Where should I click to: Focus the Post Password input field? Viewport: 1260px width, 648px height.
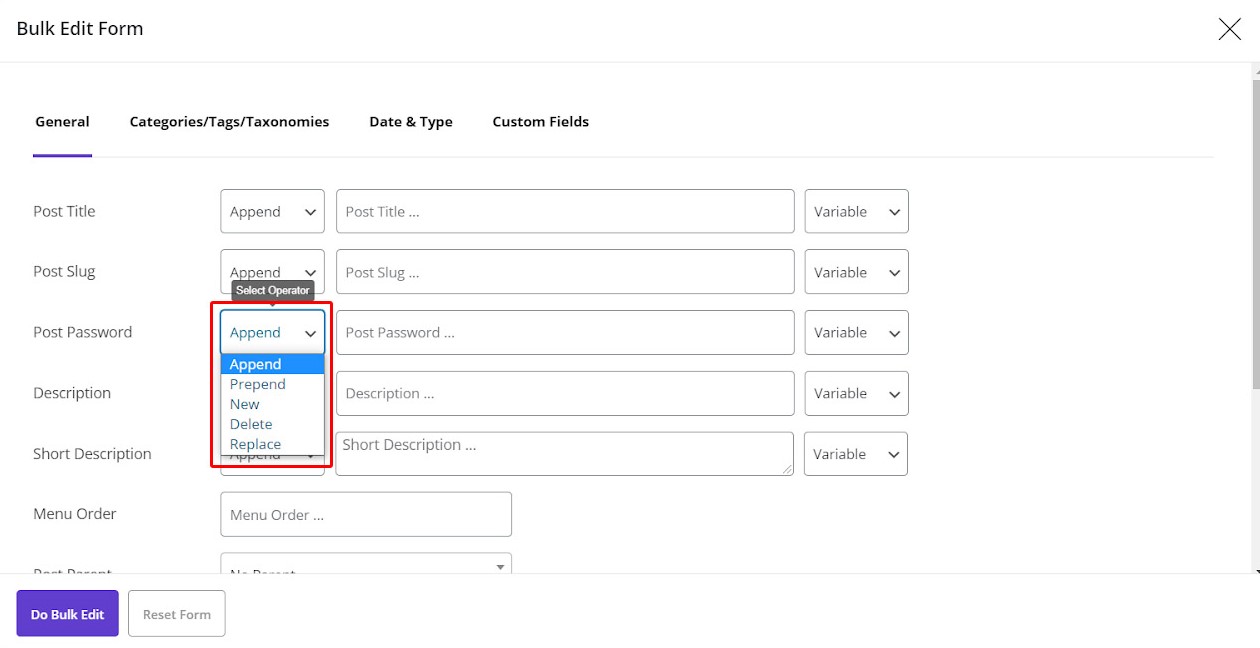point(565,333)
